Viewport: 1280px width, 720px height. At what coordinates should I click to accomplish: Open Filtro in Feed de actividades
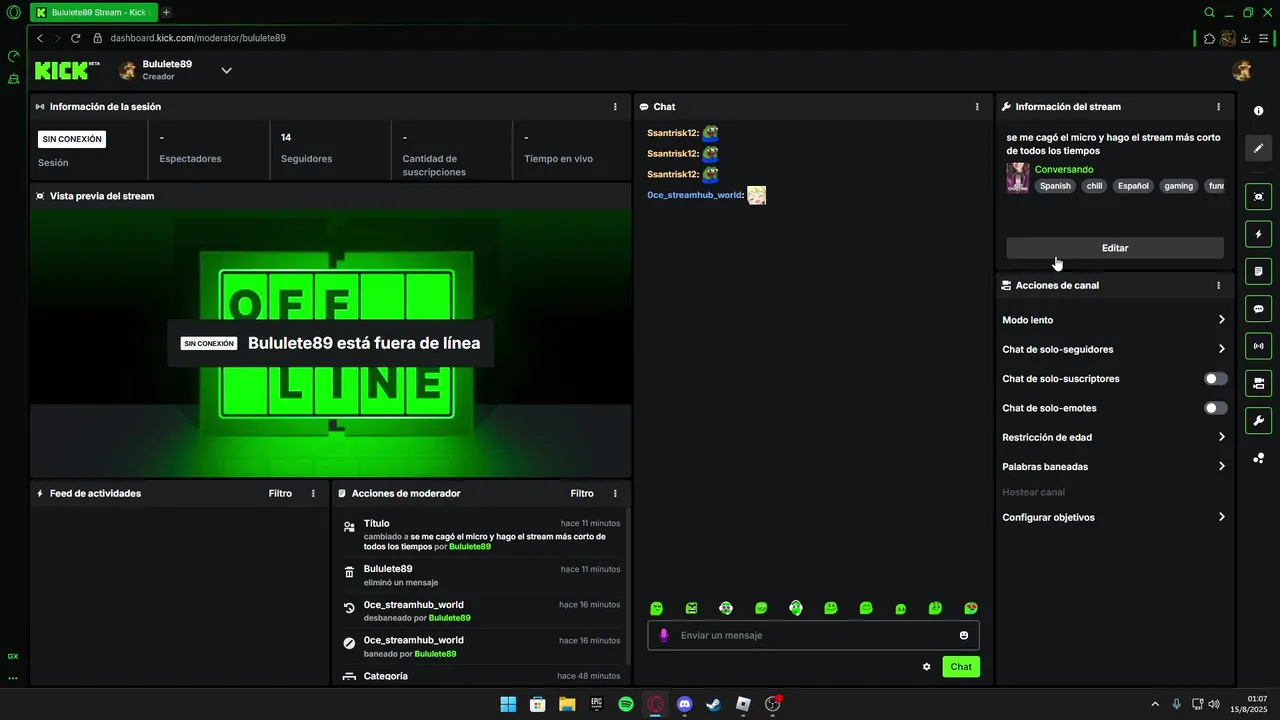(280, 493)
